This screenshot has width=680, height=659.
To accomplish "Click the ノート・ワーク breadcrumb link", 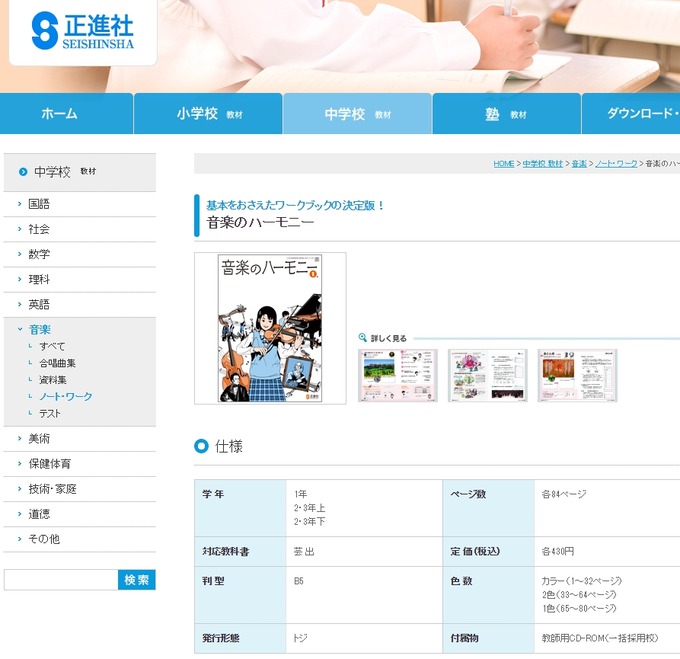I will (x=616, y=163).
